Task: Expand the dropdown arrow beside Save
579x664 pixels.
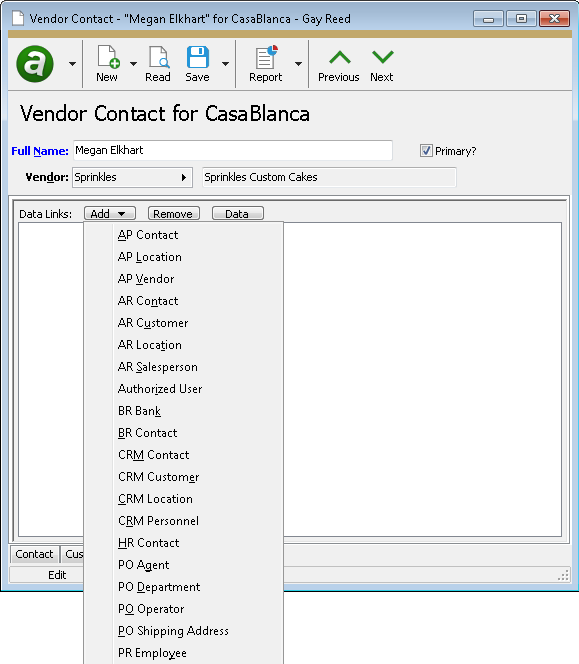Action: coord(225,64)
